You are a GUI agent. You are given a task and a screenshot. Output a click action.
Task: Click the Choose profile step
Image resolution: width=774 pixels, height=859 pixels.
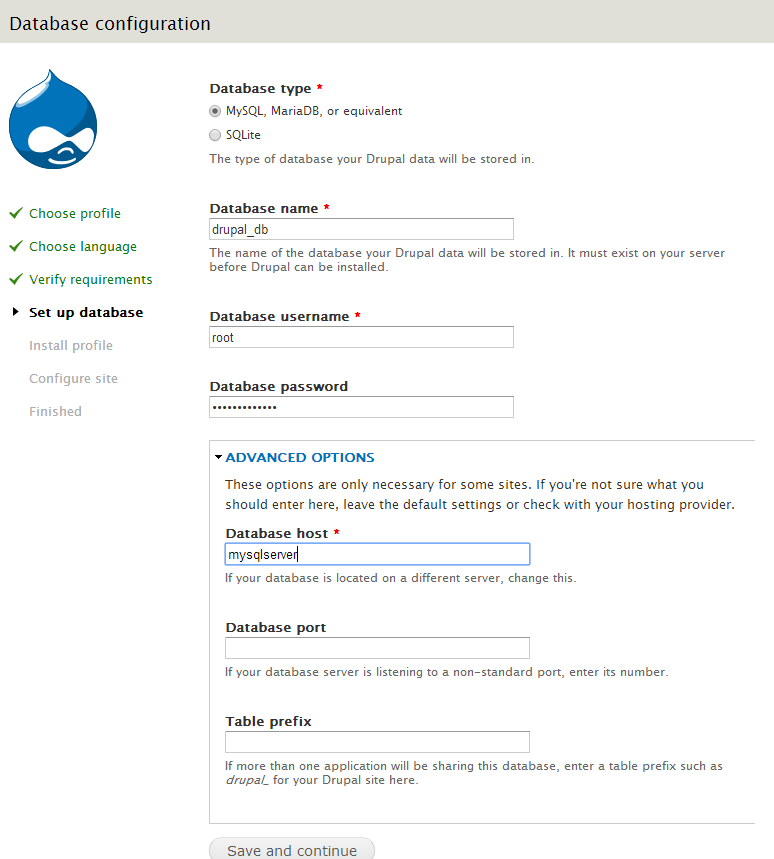(x=74, y=214)
